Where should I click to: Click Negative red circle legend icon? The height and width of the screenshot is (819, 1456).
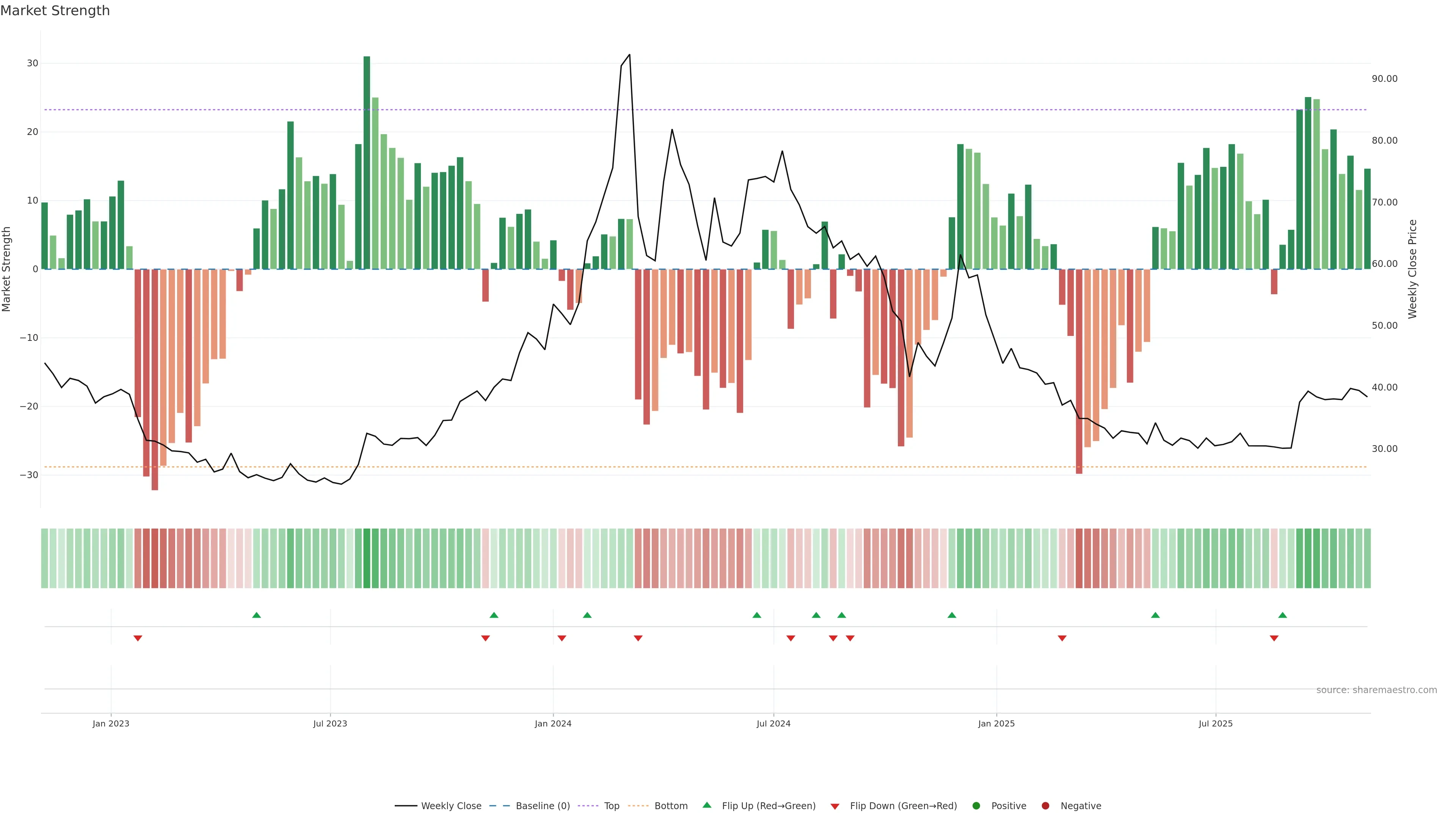click(1045, 805)
